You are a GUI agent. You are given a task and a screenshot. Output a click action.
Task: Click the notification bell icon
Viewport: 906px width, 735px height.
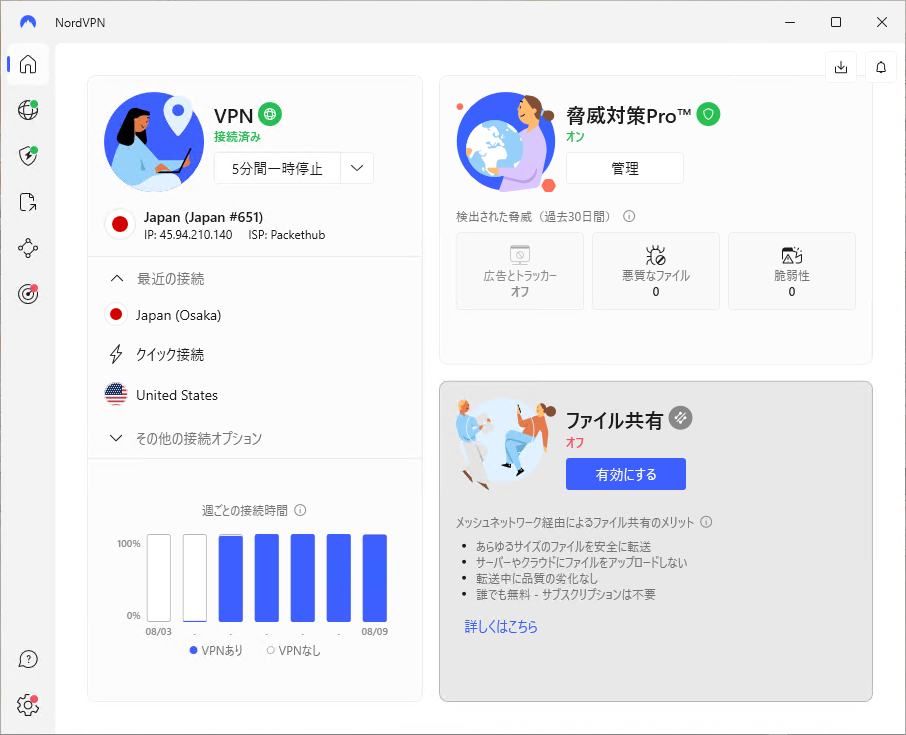[x=881, y=67]
